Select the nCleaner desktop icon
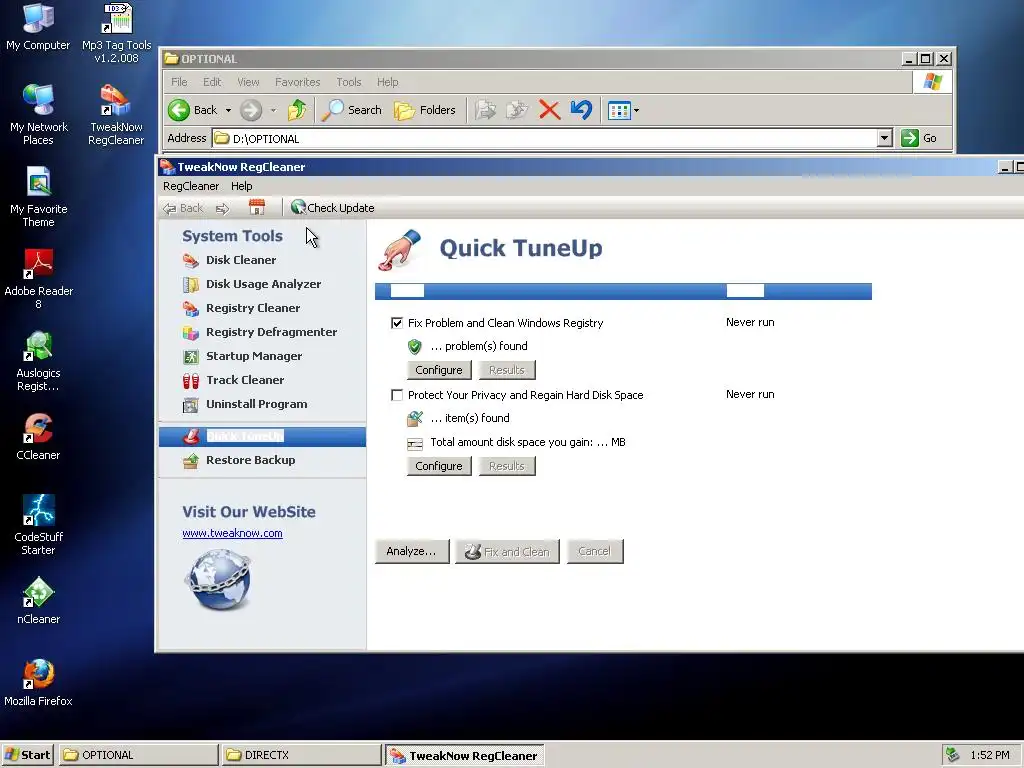The image size is (1024, 768). coord(38,600)
